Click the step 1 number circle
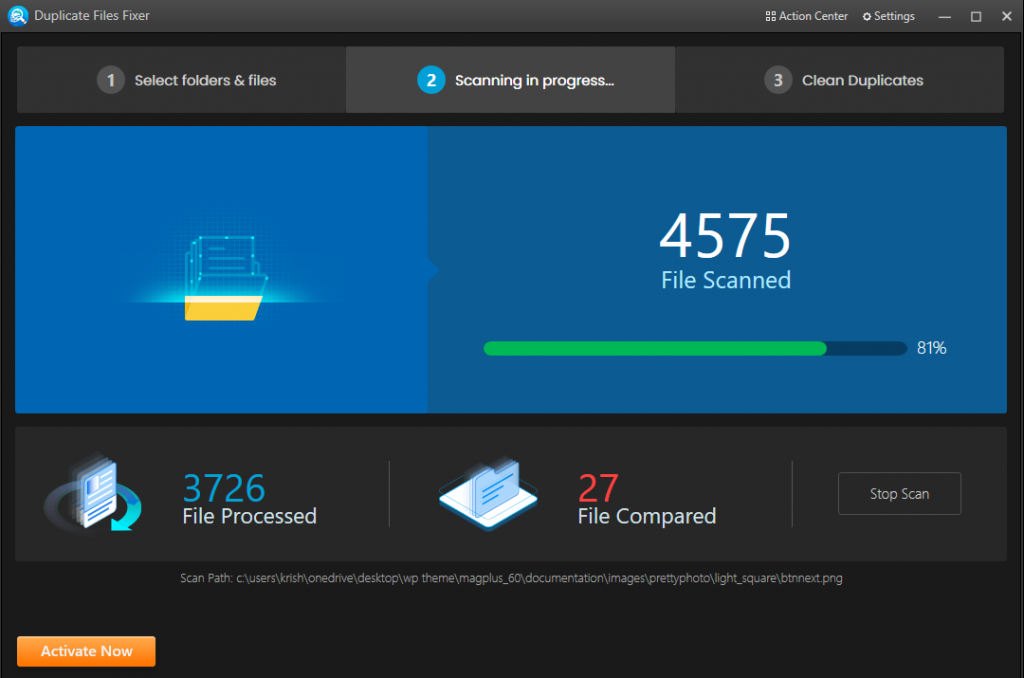The image size is (1024, 678). (111, 80)
